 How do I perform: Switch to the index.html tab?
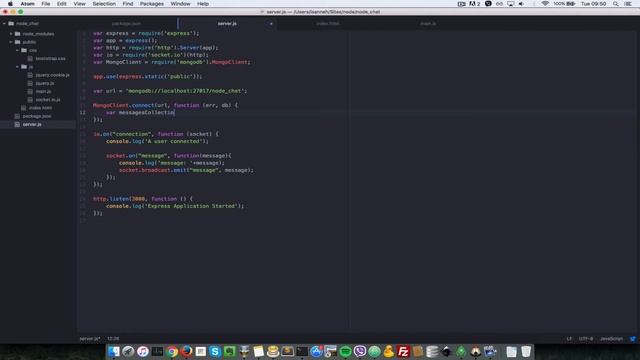[328, 24]
